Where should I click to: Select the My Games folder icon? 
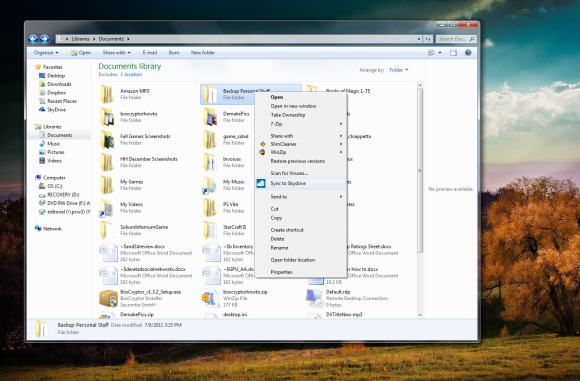pyautogui.click(x=107, y=185)
